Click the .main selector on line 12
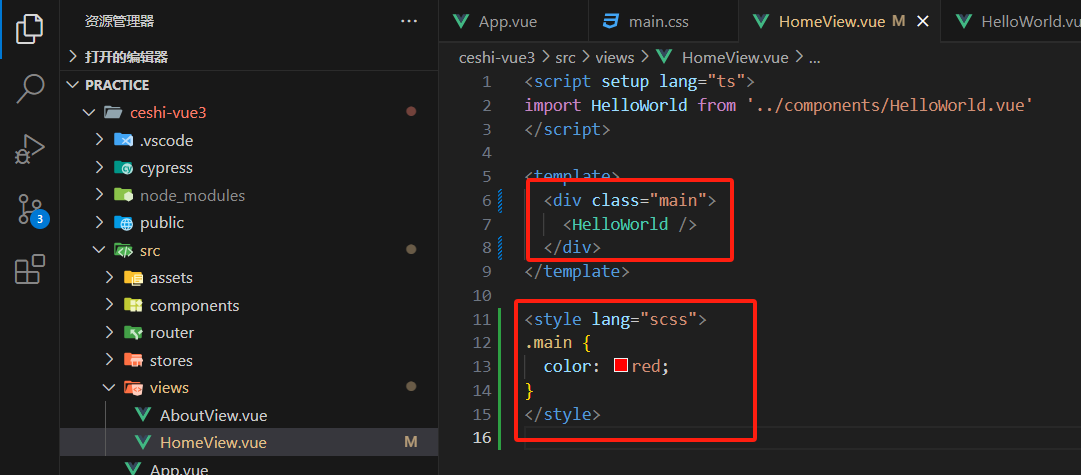This screenshot has width=1081, height=475. click(x=548, y=342)
